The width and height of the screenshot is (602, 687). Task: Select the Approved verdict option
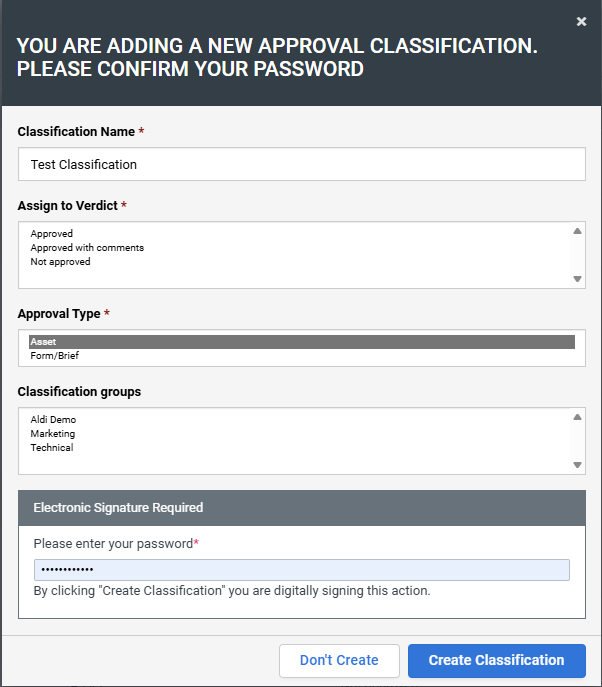[x=52, y=234]
